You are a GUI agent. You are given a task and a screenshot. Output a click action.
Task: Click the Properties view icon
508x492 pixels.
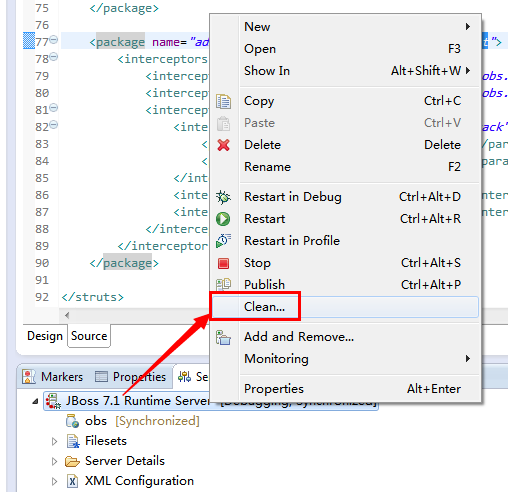point(101,377)
